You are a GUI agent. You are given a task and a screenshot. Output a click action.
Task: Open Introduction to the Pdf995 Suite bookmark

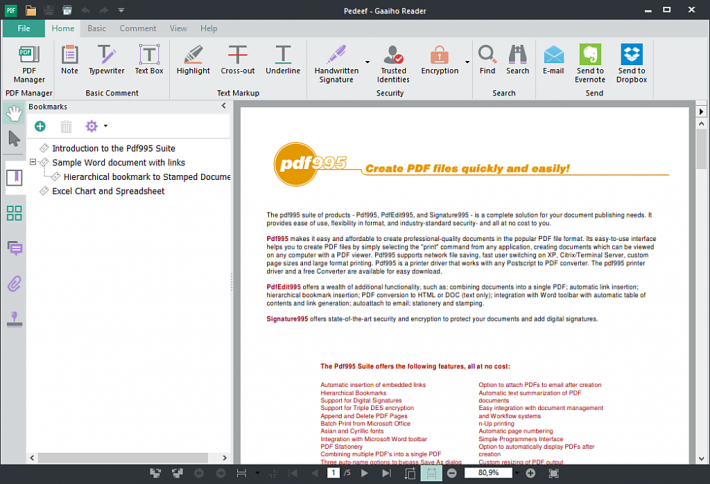tap(113, 148)
